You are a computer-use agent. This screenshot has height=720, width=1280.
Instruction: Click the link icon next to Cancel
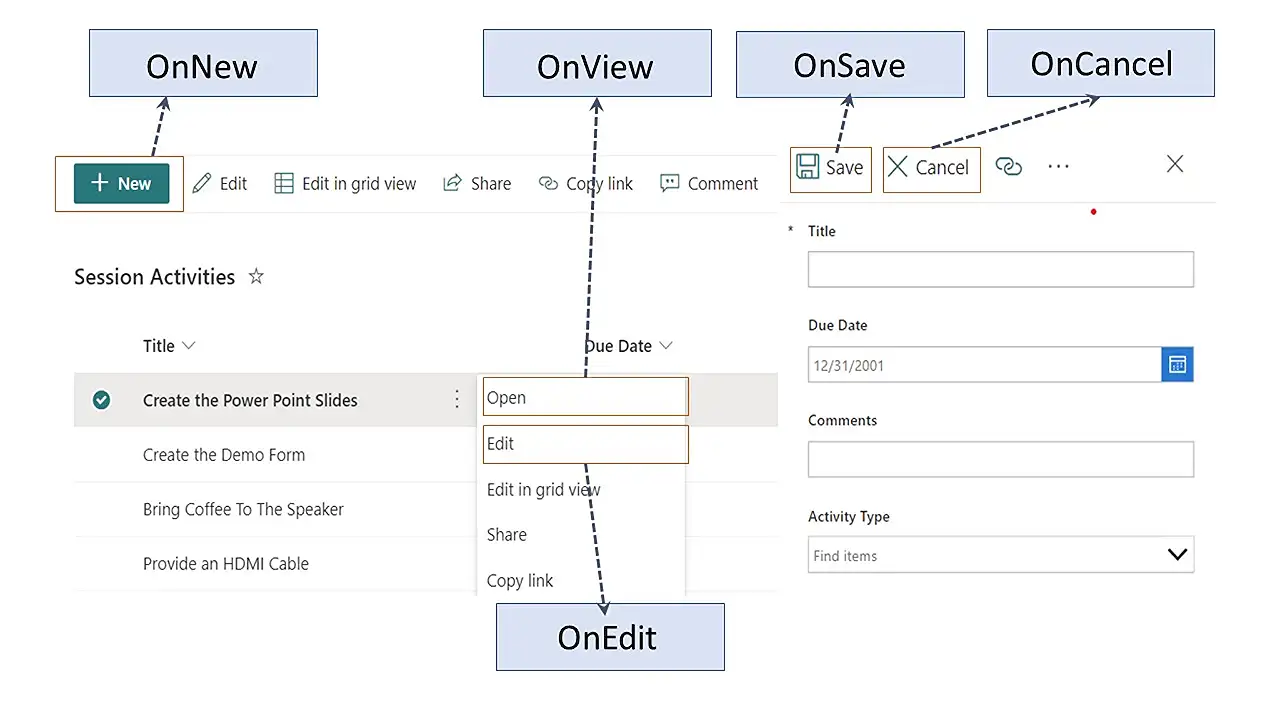click(x=1009, y=167)
